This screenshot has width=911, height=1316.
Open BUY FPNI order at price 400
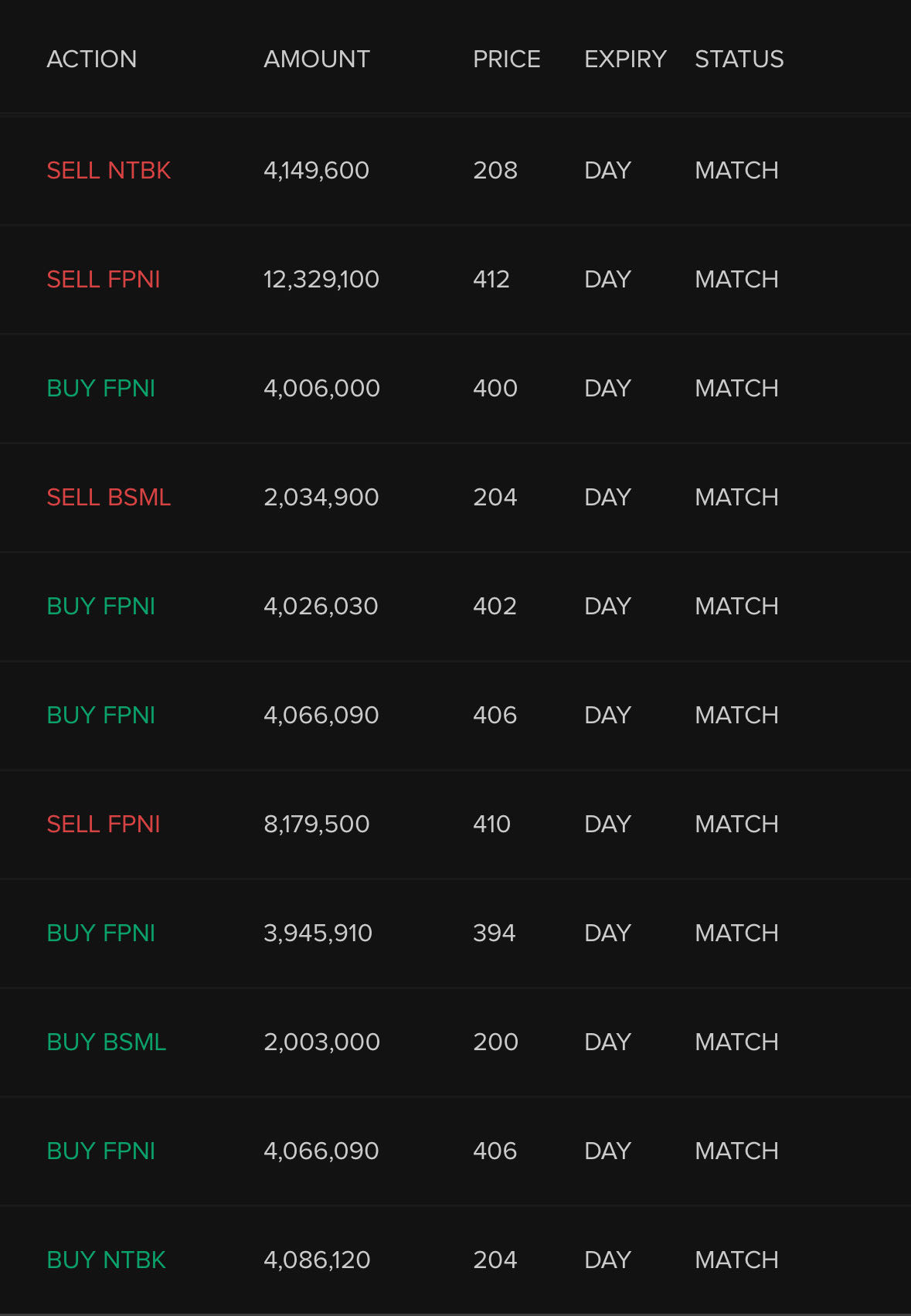tap(101, 388)
